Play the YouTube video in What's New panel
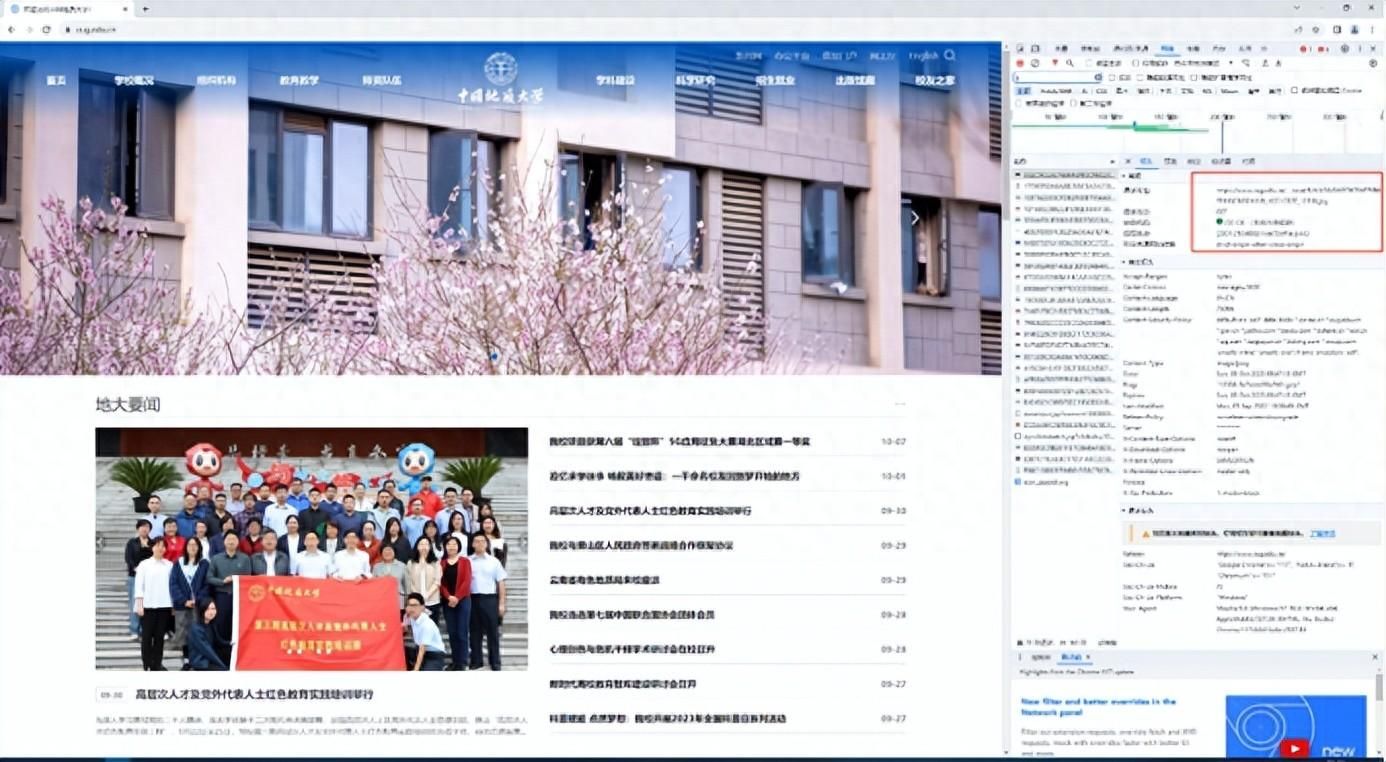 [1294, 747]
